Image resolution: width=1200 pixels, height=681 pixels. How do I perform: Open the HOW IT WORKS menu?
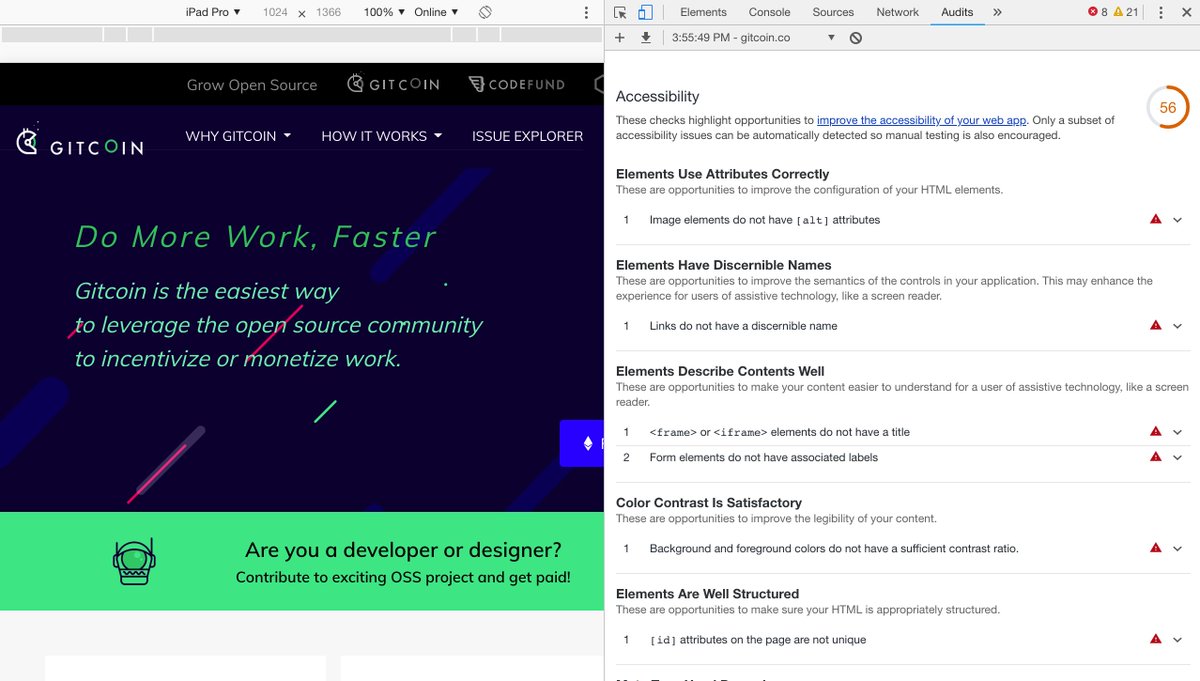[x=381, y=136]
